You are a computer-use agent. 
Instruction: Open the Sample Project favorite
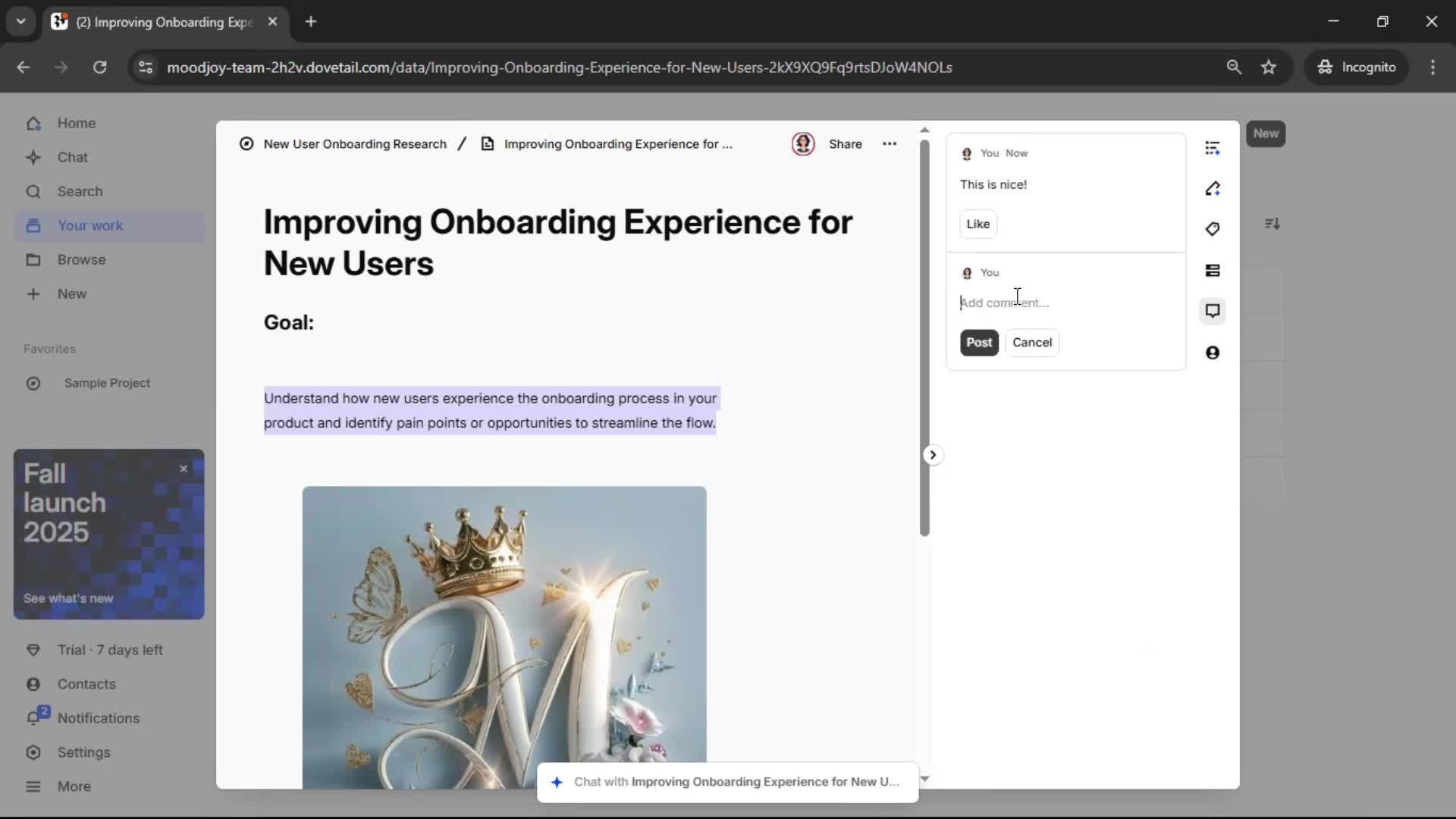(107, 383)
